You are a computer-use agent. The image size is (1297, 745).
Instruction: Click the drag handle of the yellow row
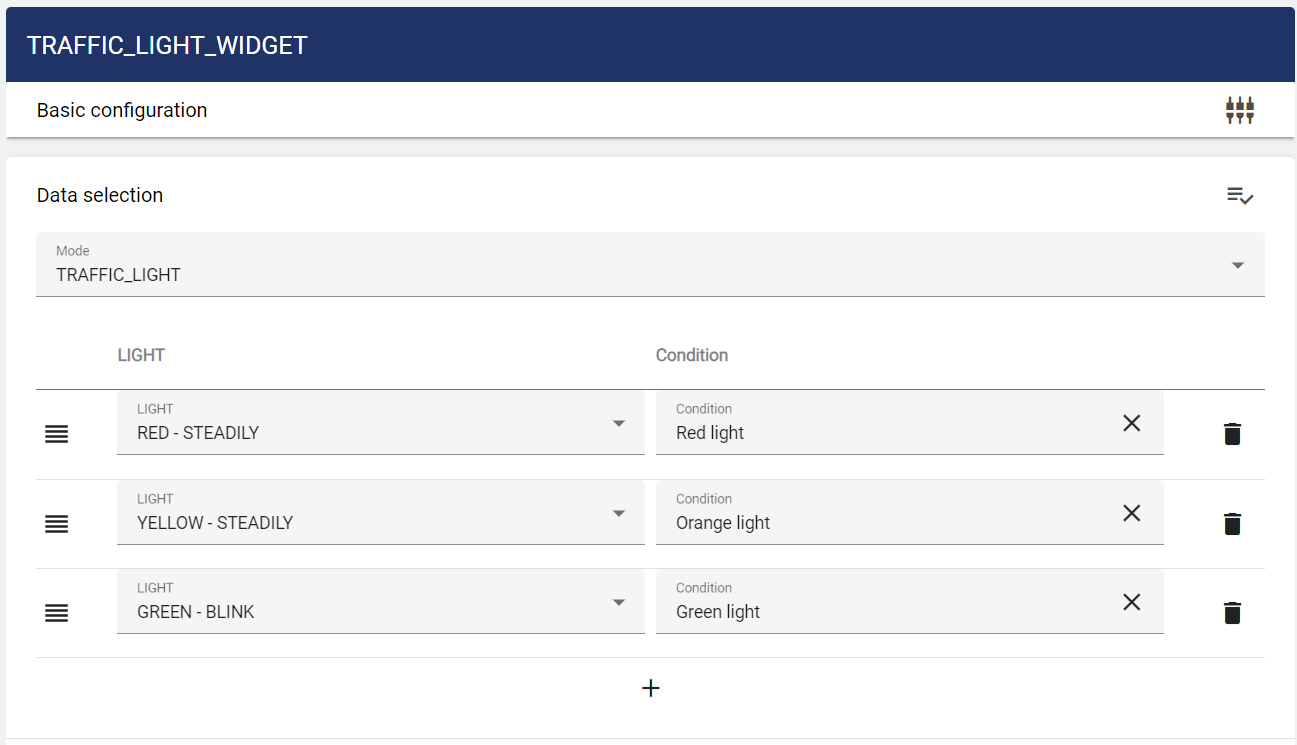pyautogui.click(x=57, y=524)
